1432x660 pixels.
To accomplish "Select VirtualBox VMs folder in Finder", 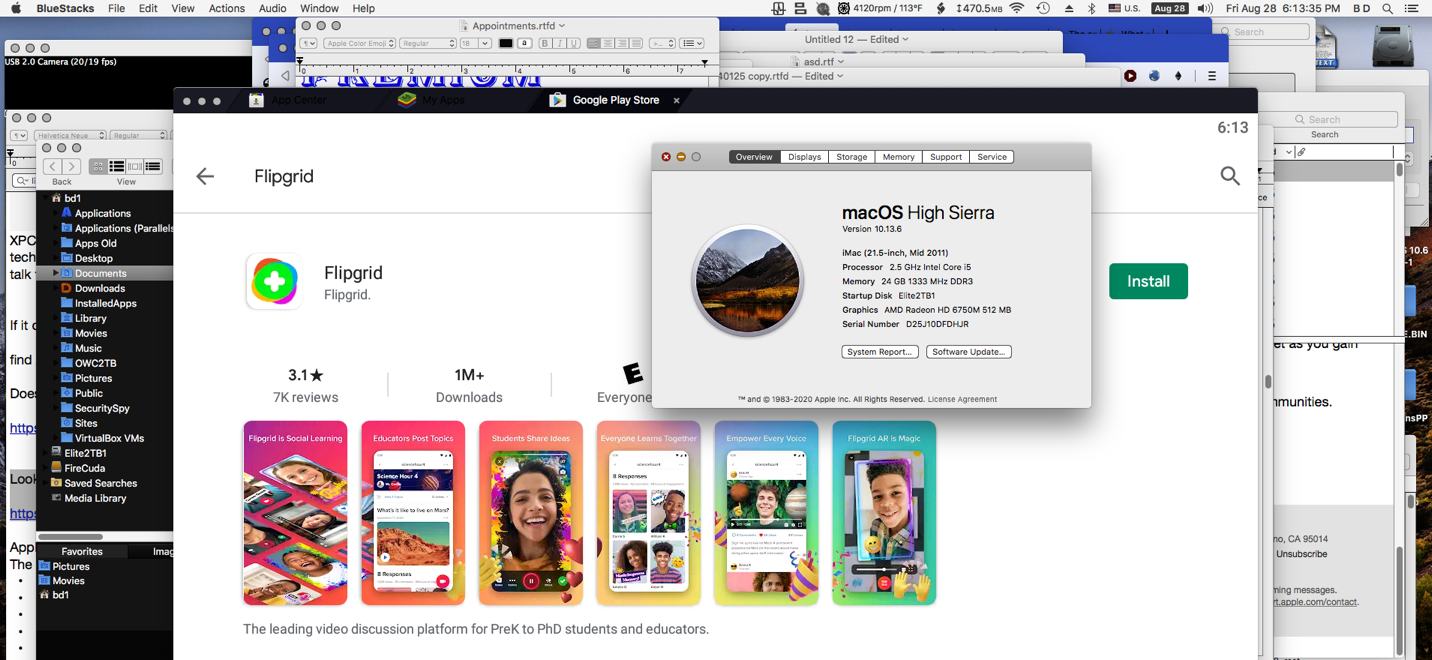I will pyautogui.click(x=104, y=438).
